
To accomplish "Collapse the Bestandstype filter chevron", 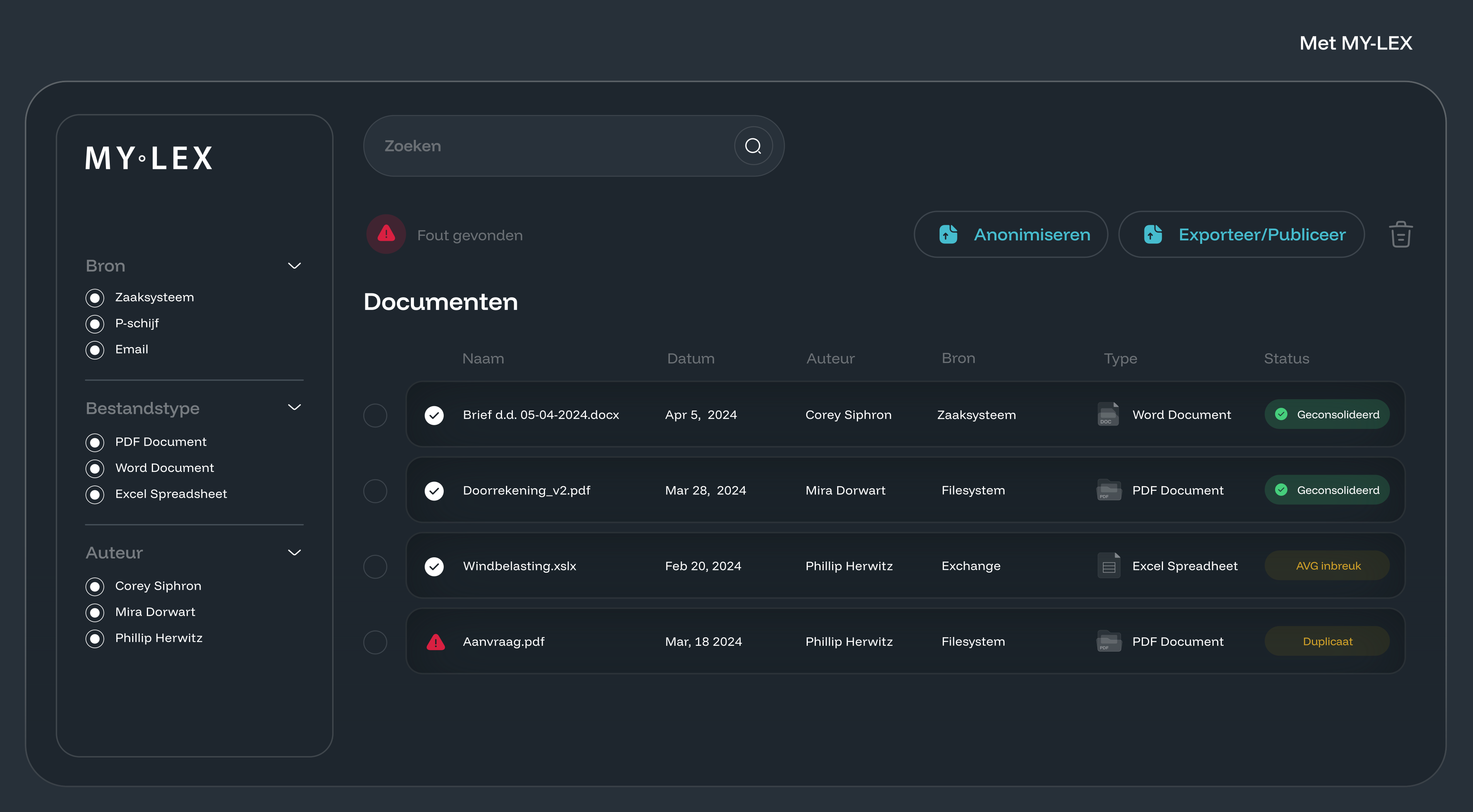I will point(294,408).
